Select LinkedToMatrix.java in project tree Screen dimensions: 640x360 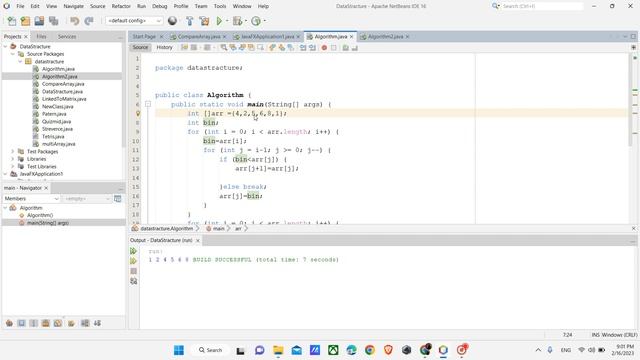(x=64, y=99)
